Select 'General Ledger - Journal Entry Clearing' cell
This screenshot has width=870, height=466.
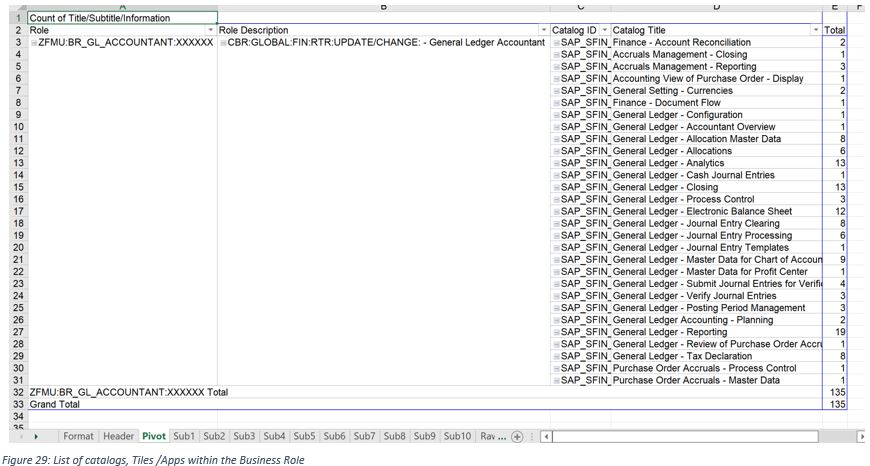coord(716,224)
